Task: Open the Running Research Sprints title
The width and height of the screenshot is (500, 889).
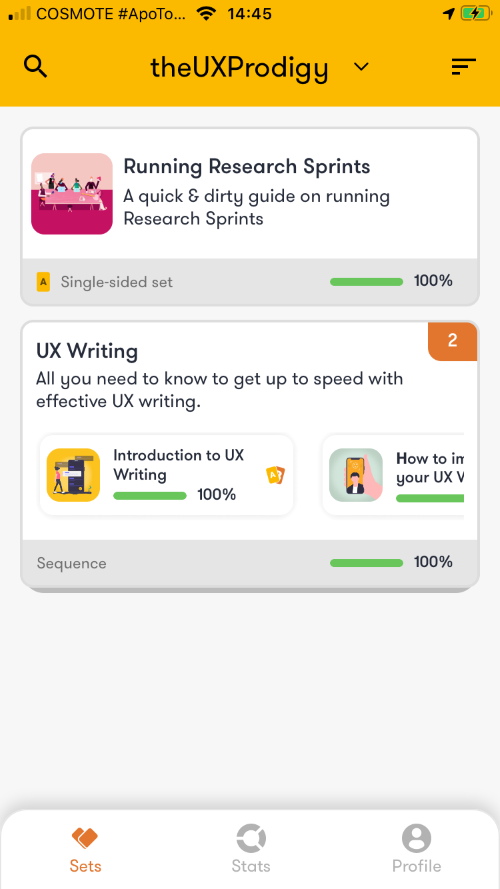Action: tap(247, 167)
